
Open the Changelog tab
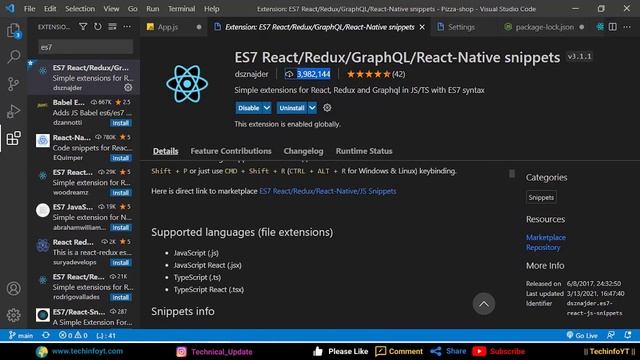click(x=303, y=151)
